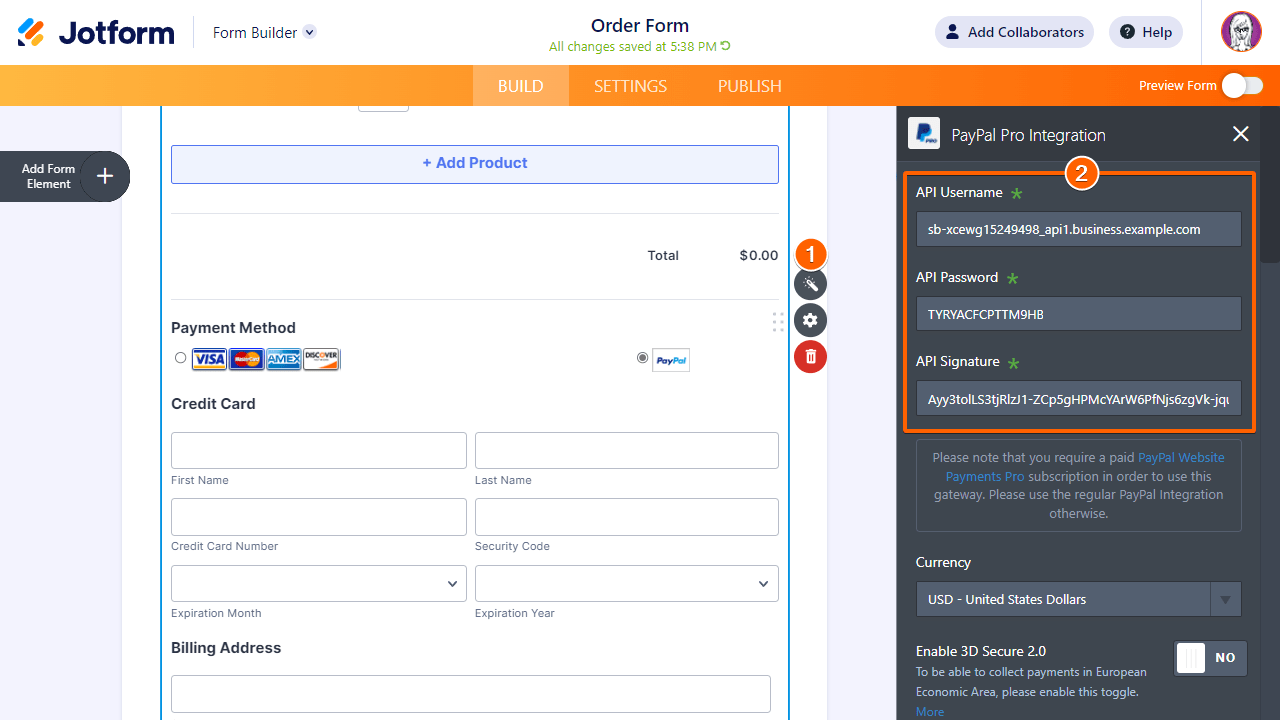Click the Credit Card Number field

point(319,517)
